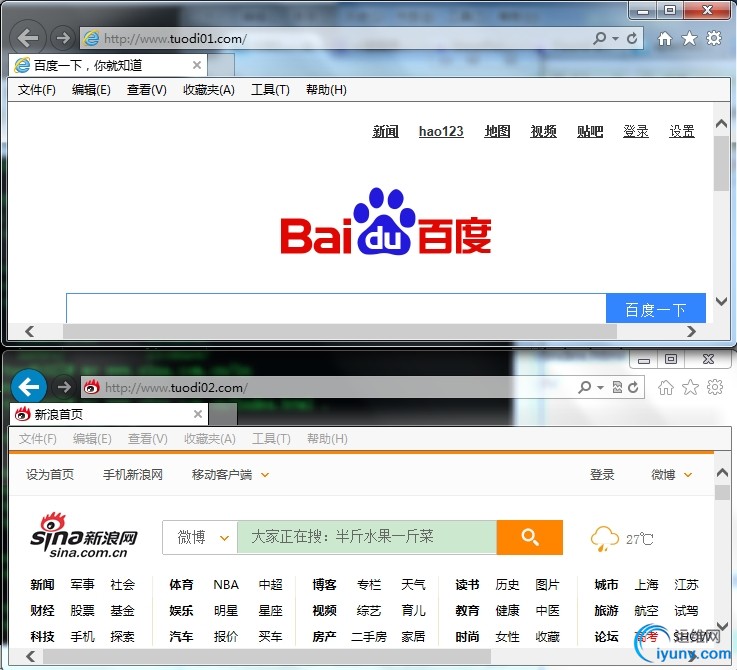
Task: Open 工具(T) menu in top window
Action: 270,90
